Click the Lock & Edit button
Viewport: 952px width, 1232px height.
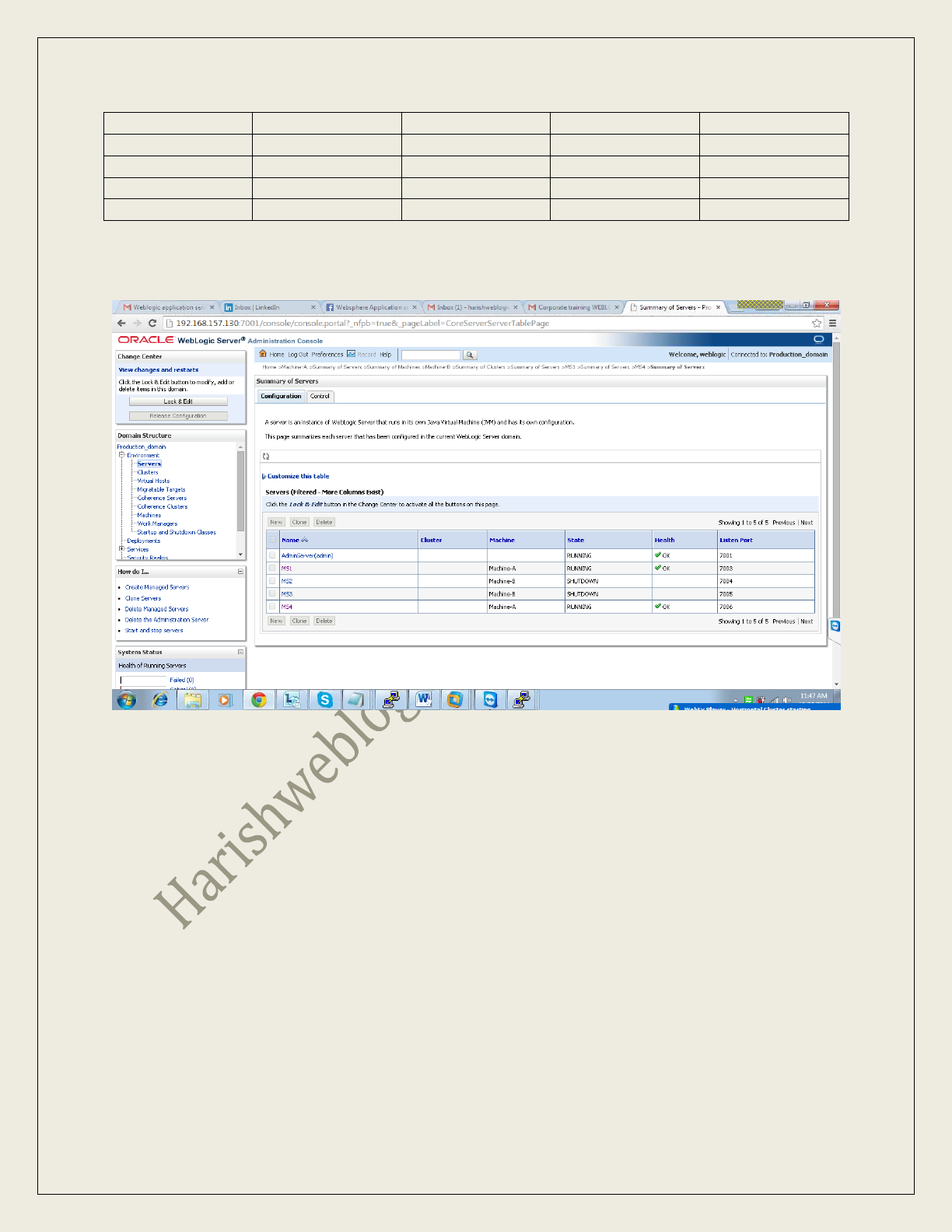[178, 401]
